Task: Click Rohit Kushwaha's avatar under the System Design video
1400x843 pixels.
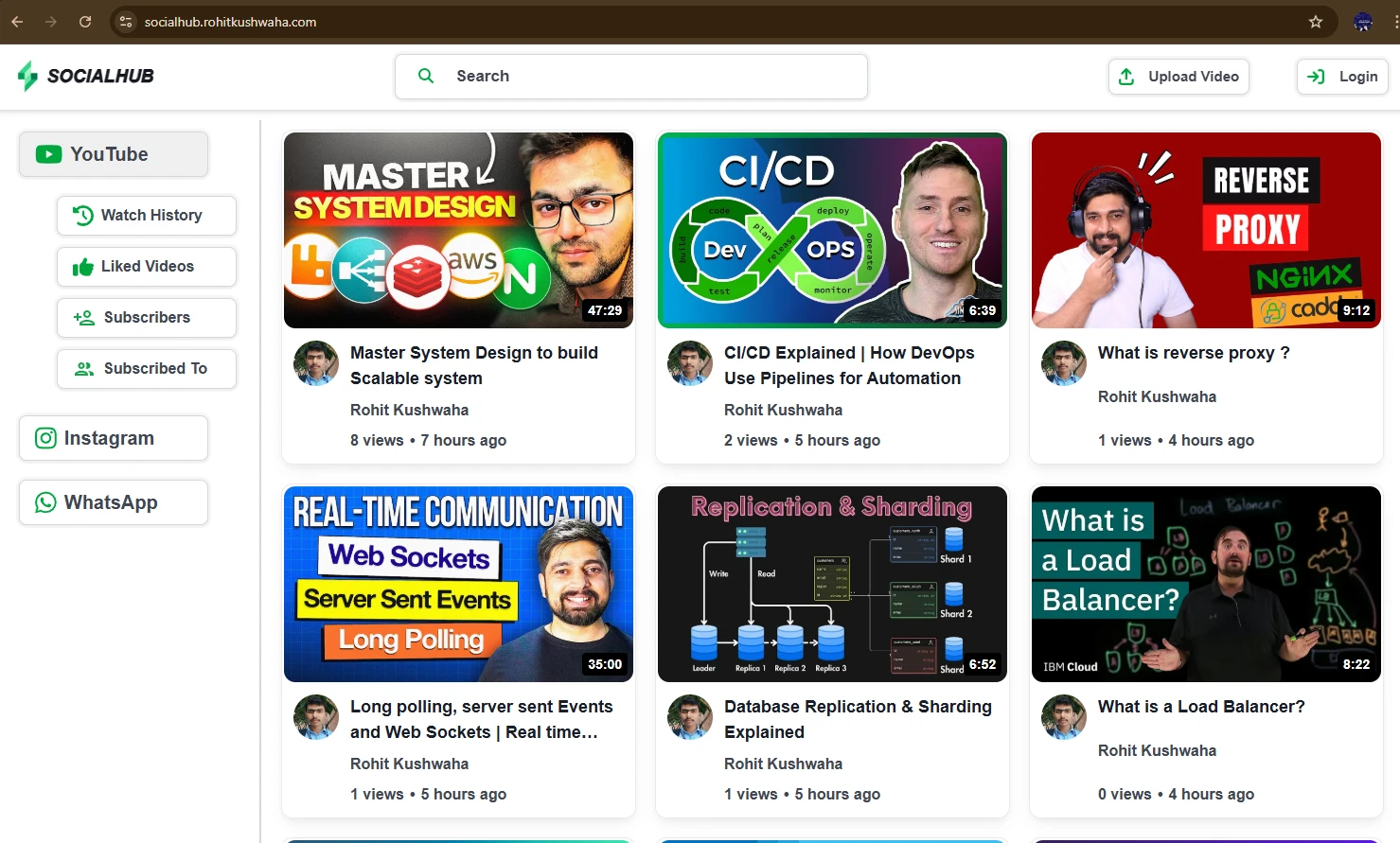Action: click(316, 363)
